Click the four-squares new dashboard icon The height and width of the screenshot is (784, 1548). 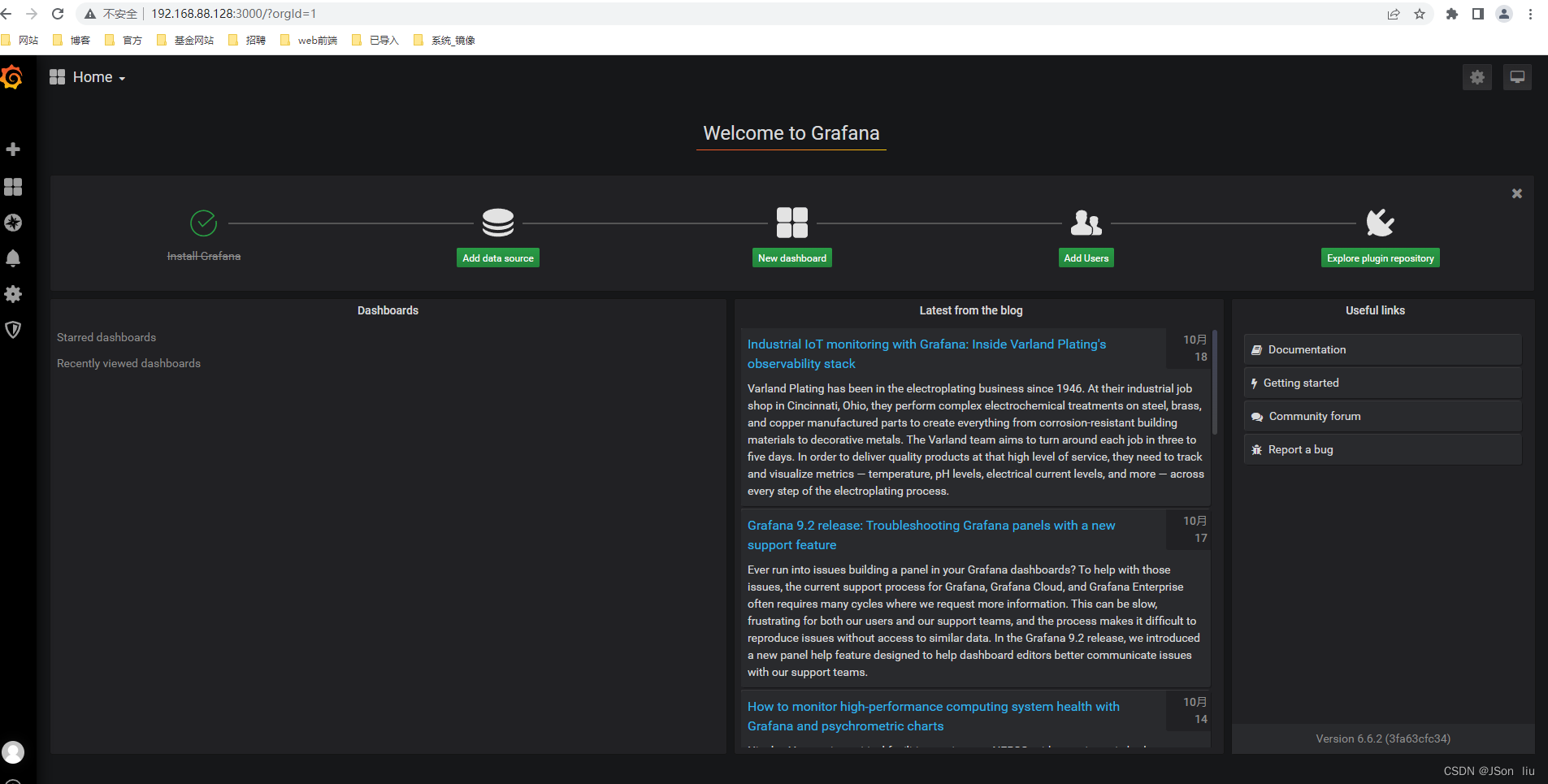coord(792,223)
